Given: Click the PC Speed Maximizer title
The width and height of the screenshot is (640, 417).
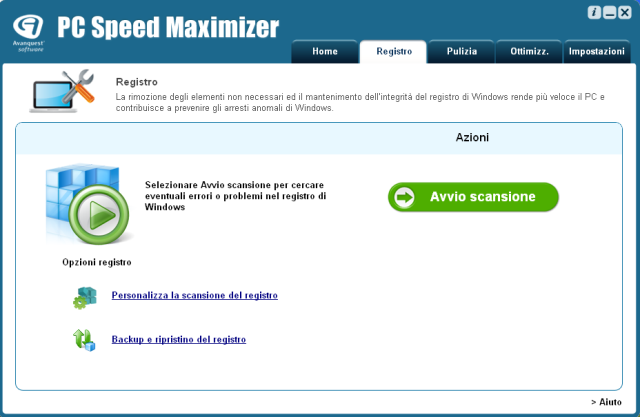Looking at the screenshot, I should coord(168,27).
